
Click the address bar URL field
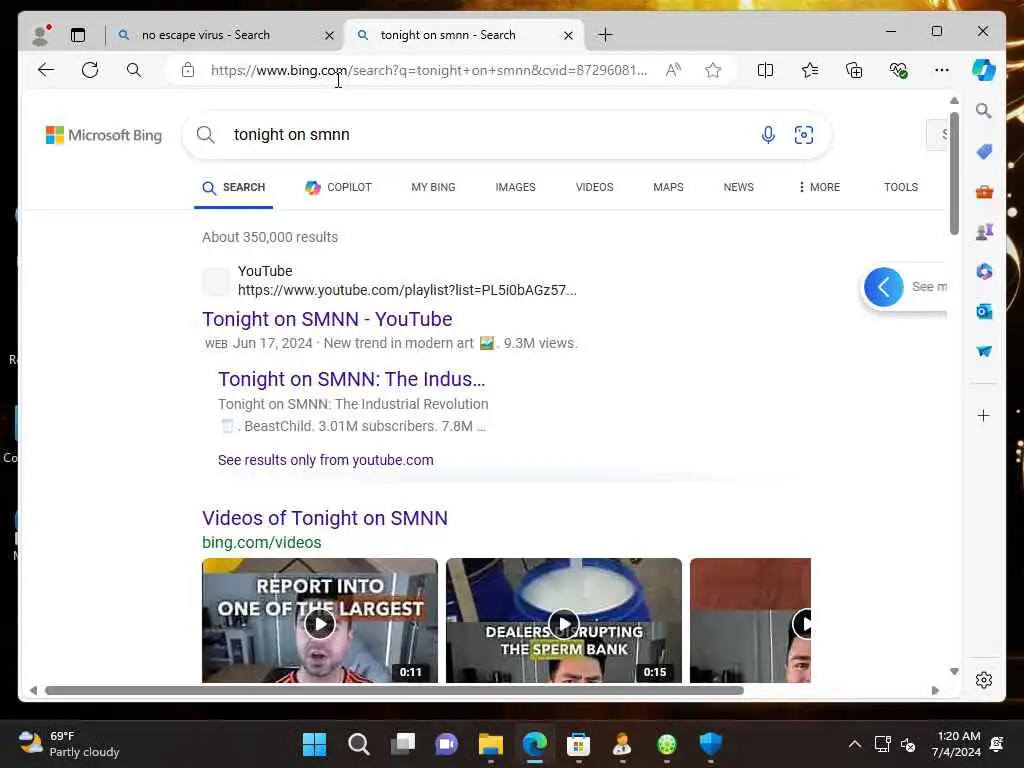pos(428,70)
